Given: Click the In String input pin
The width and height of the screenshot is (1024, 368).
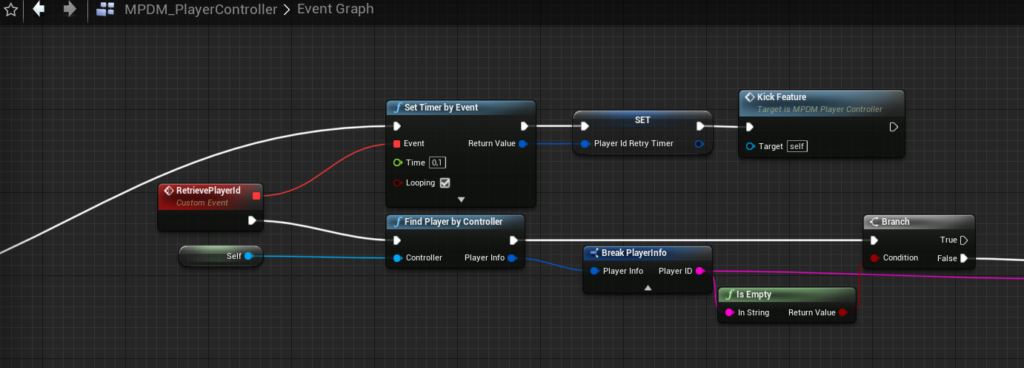Looking at the screenshot, I should pyautogui.click(x=729, y=313).
